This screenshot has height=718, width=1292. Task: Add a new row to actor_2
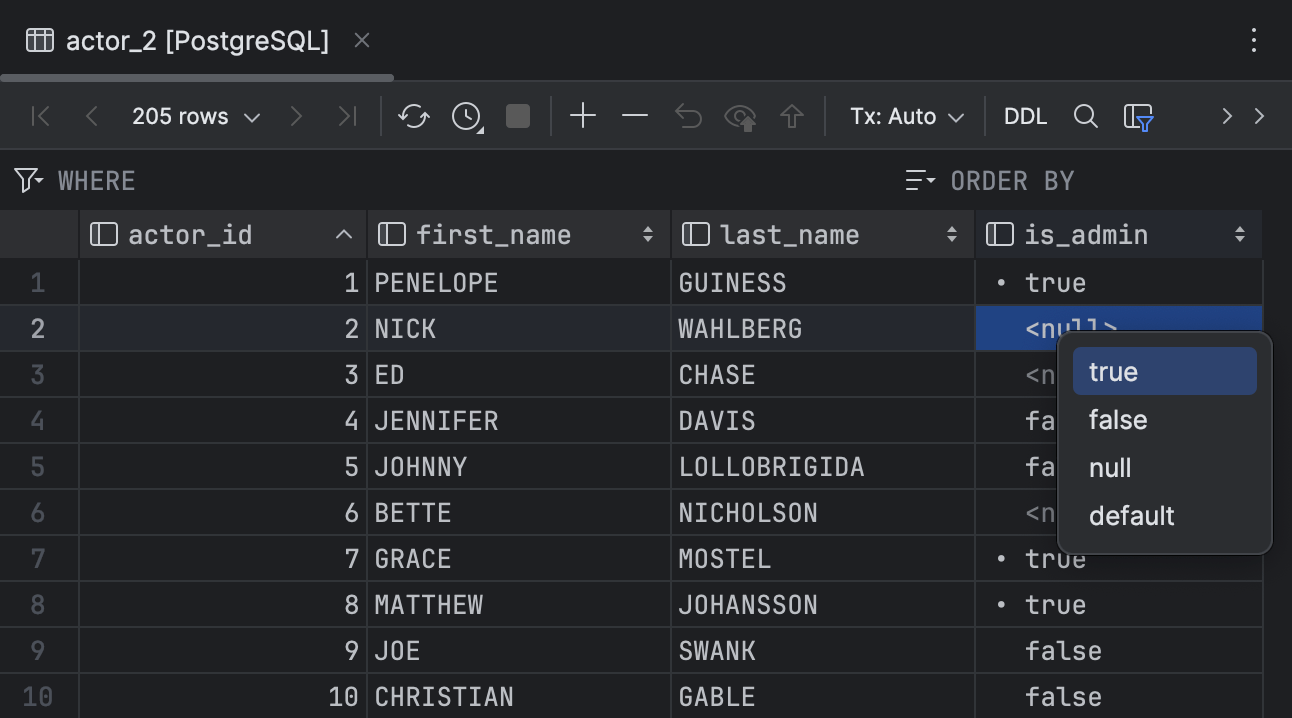(x=583, y=116)
